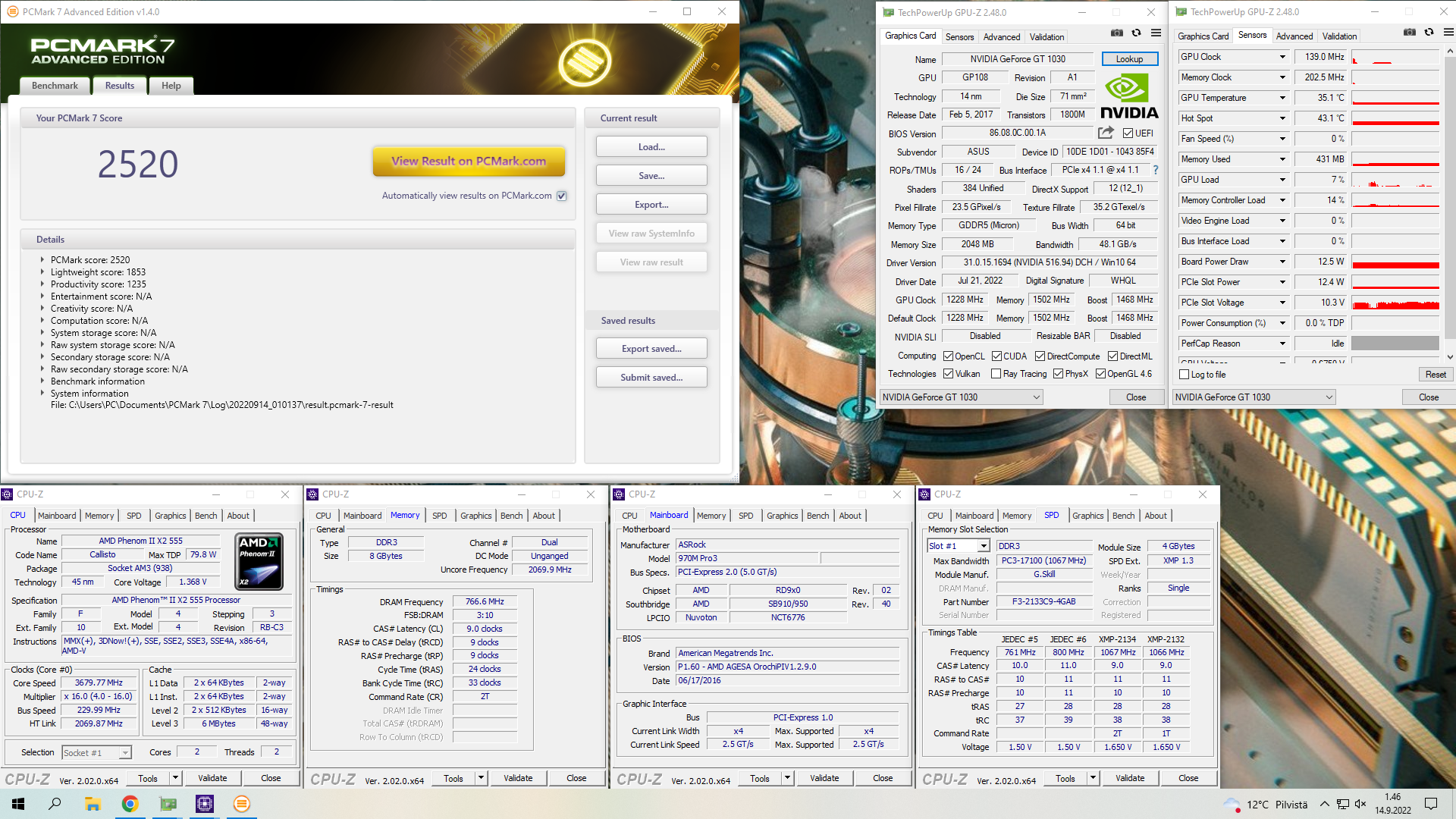Open hamburger menu in GPU-Z Graphics Card window
Screen dimensions: 1456x819
point(1156,33)
